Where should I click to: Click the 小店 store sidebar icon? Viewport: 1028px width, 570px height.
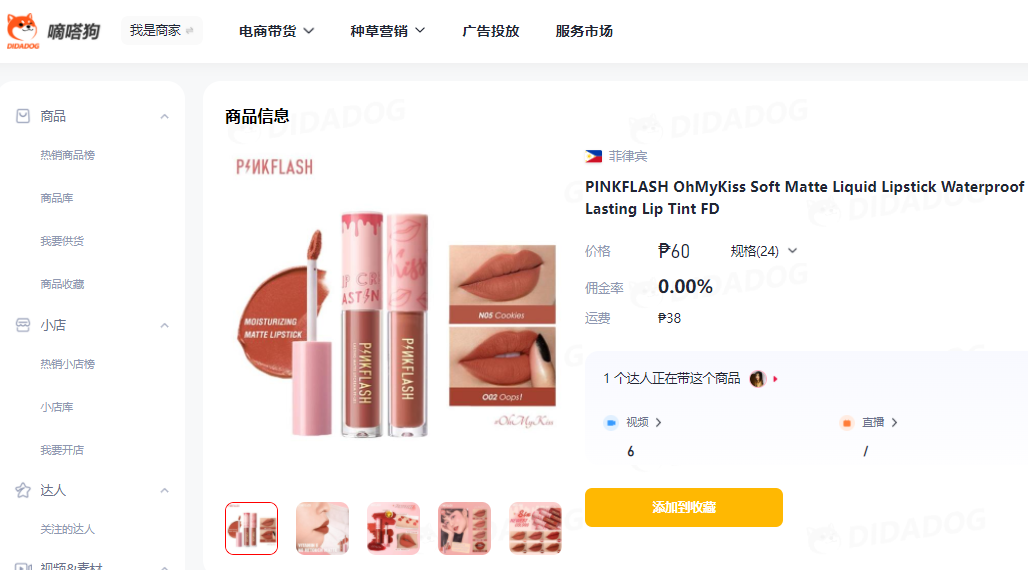point(23,325)
